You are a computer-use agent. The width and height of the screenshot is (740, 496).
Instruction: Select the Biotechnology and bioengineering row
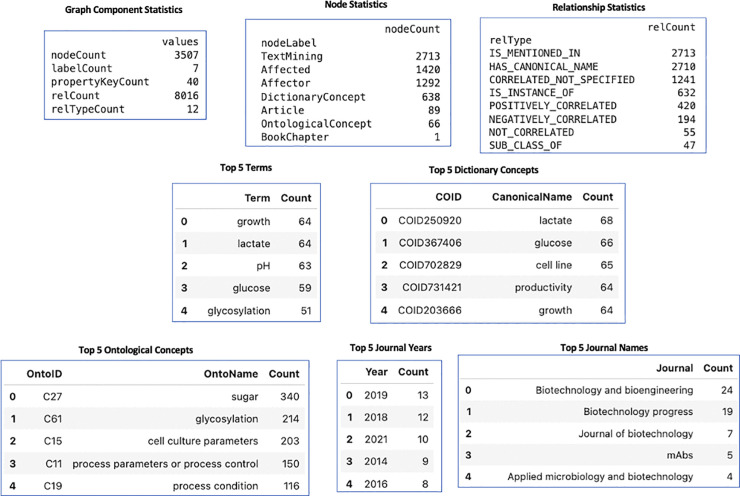coord(598,390)
